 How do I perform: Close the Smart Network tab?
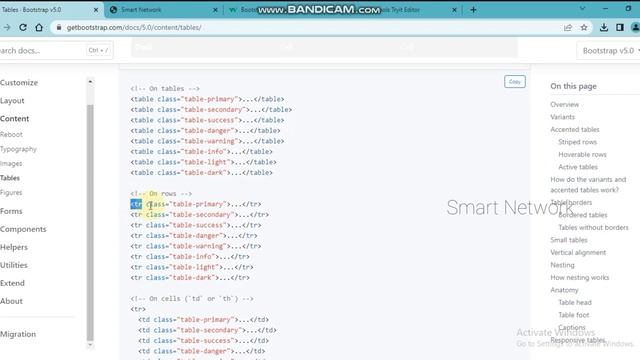(x=215, y=9)
